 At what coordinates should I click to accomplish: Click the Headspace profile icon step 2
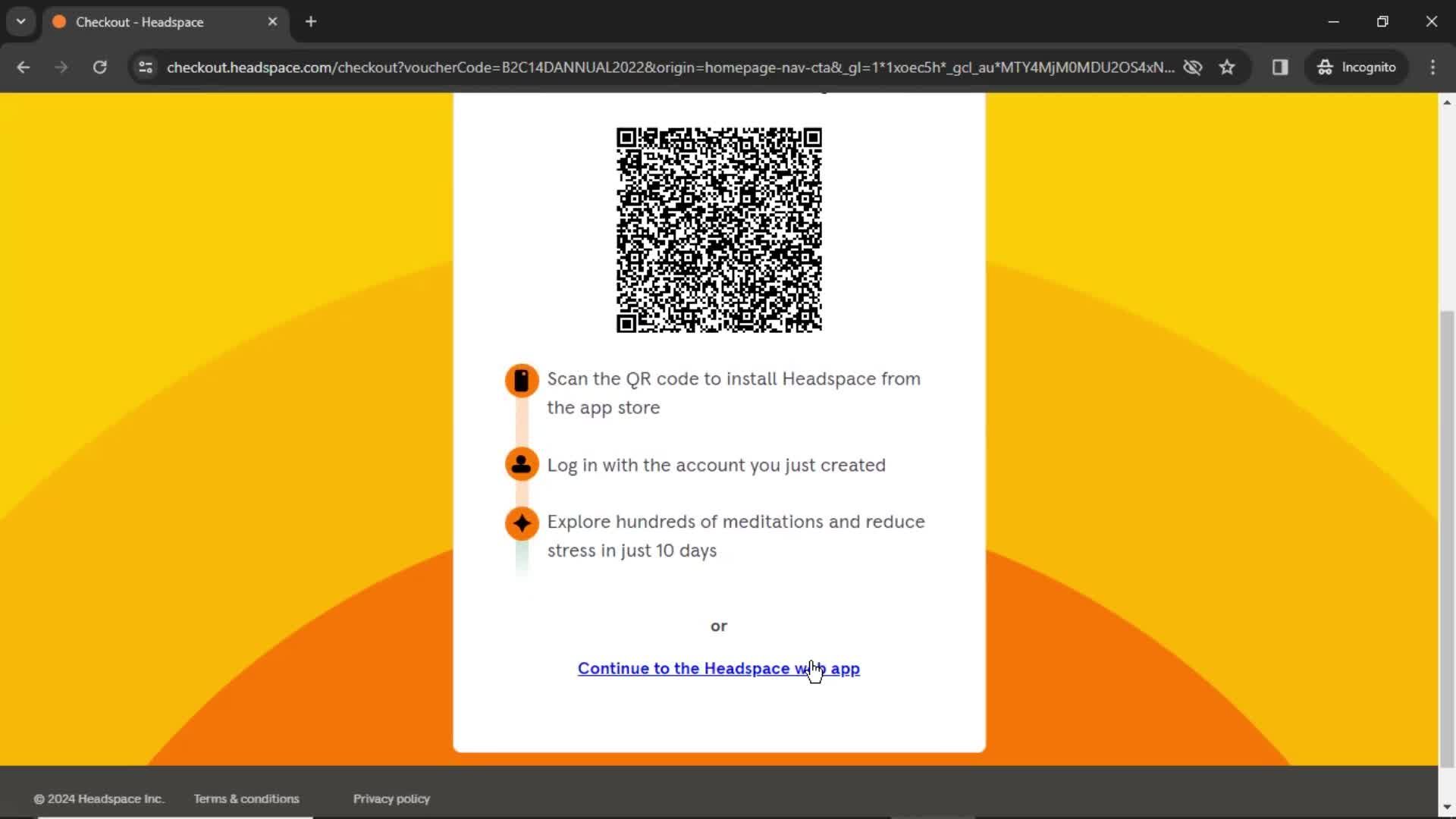point(521,463)
